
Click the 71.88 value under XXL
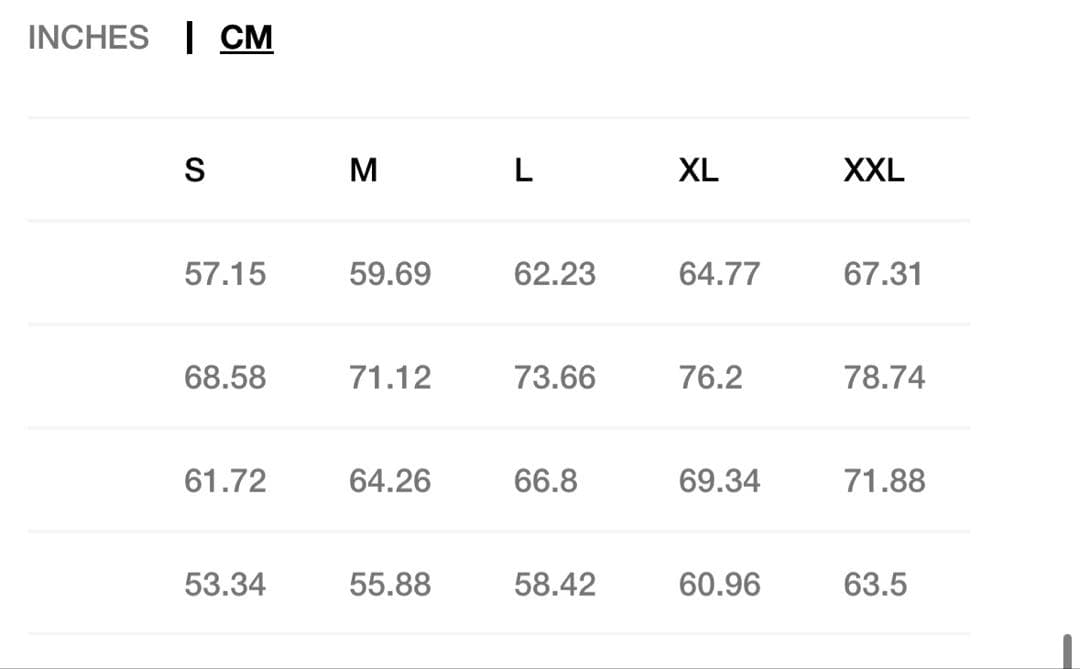tap(884, 481)
